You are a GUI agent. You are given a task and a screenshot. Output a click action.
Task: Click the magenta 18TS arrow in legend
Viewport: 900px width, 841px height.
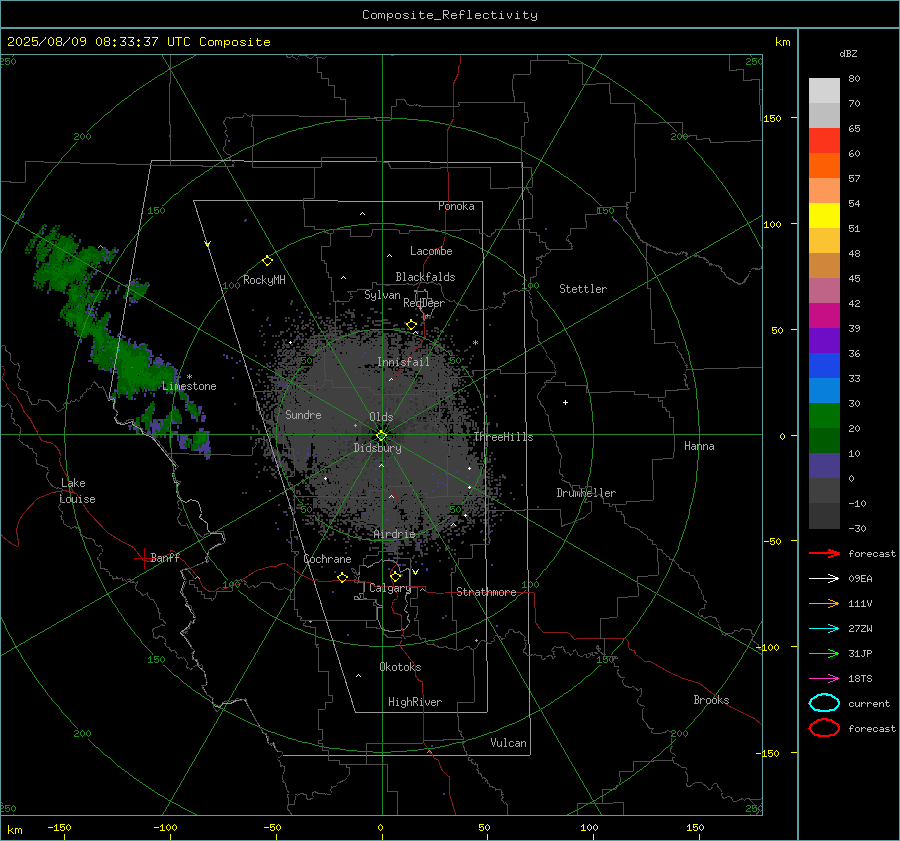(824, 679)
